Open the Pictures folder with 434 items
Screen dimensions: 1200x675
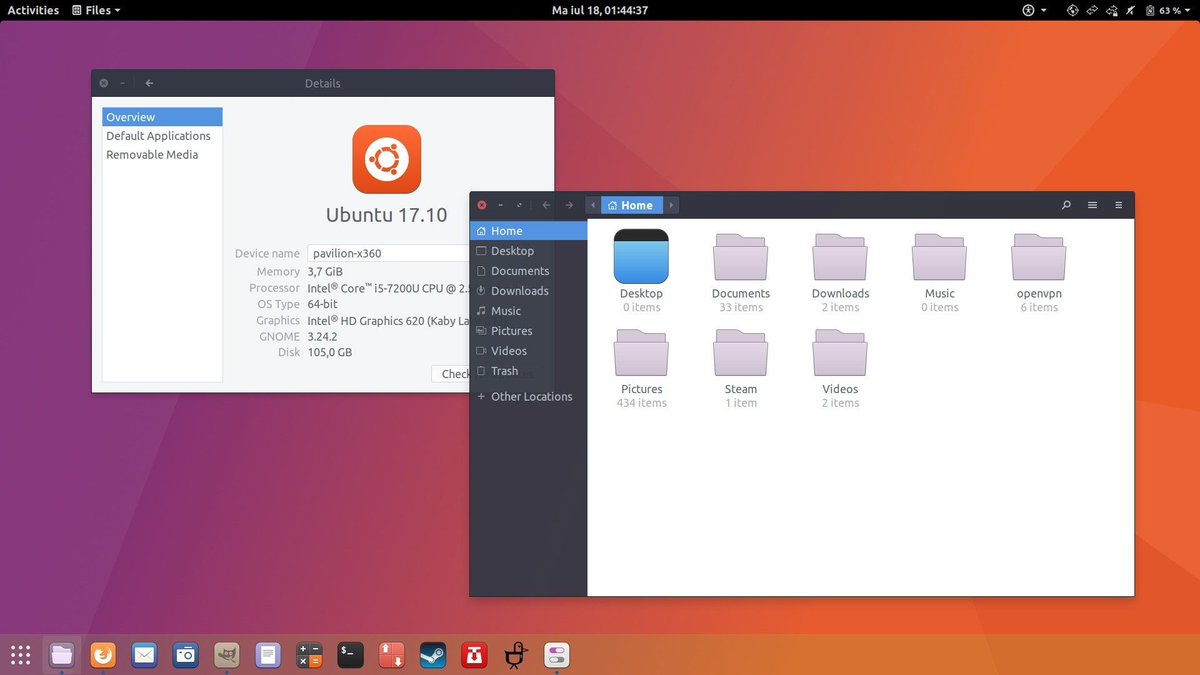point(641,353)
